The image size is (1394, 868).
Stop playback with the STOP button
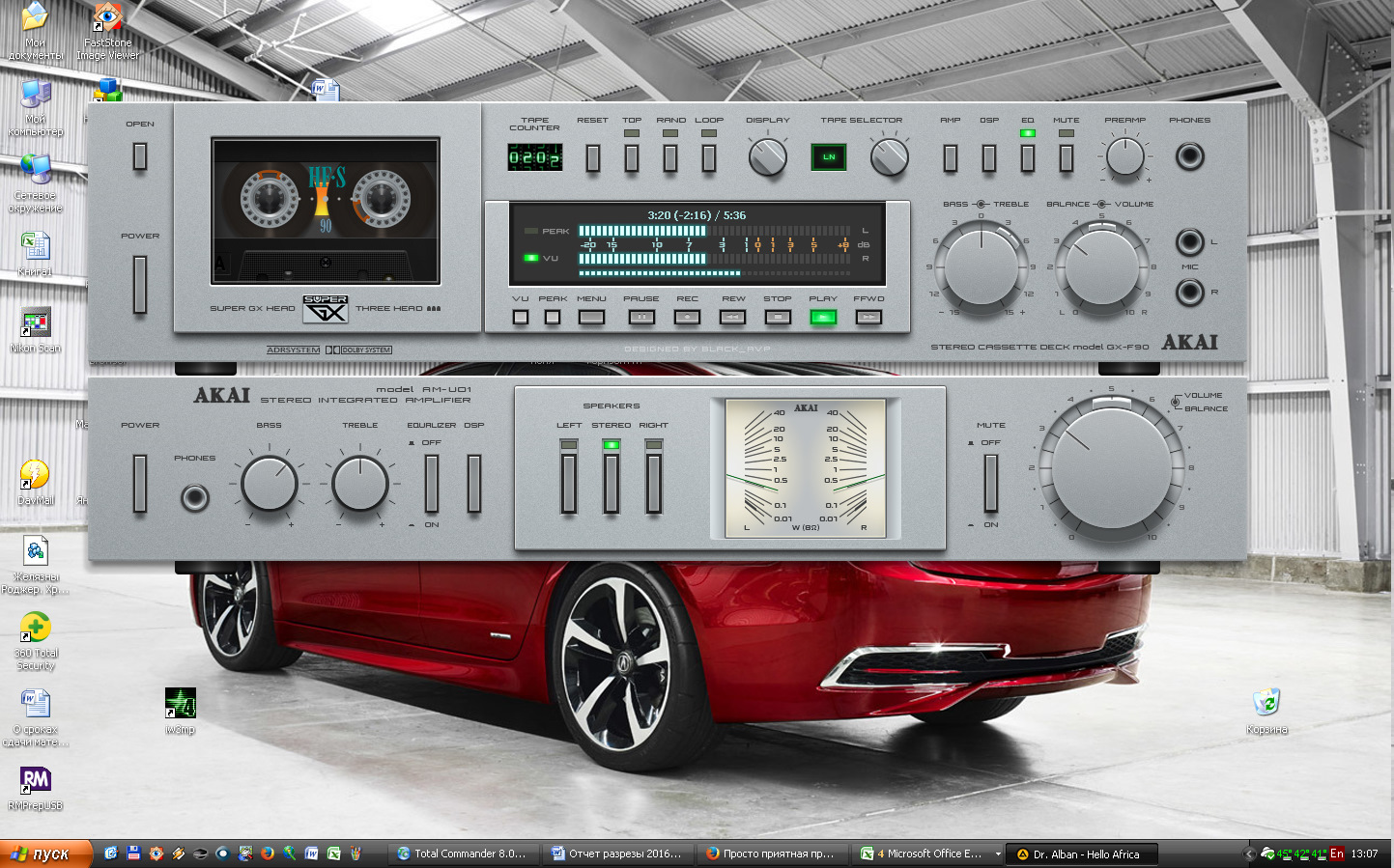tap(778, 317)
